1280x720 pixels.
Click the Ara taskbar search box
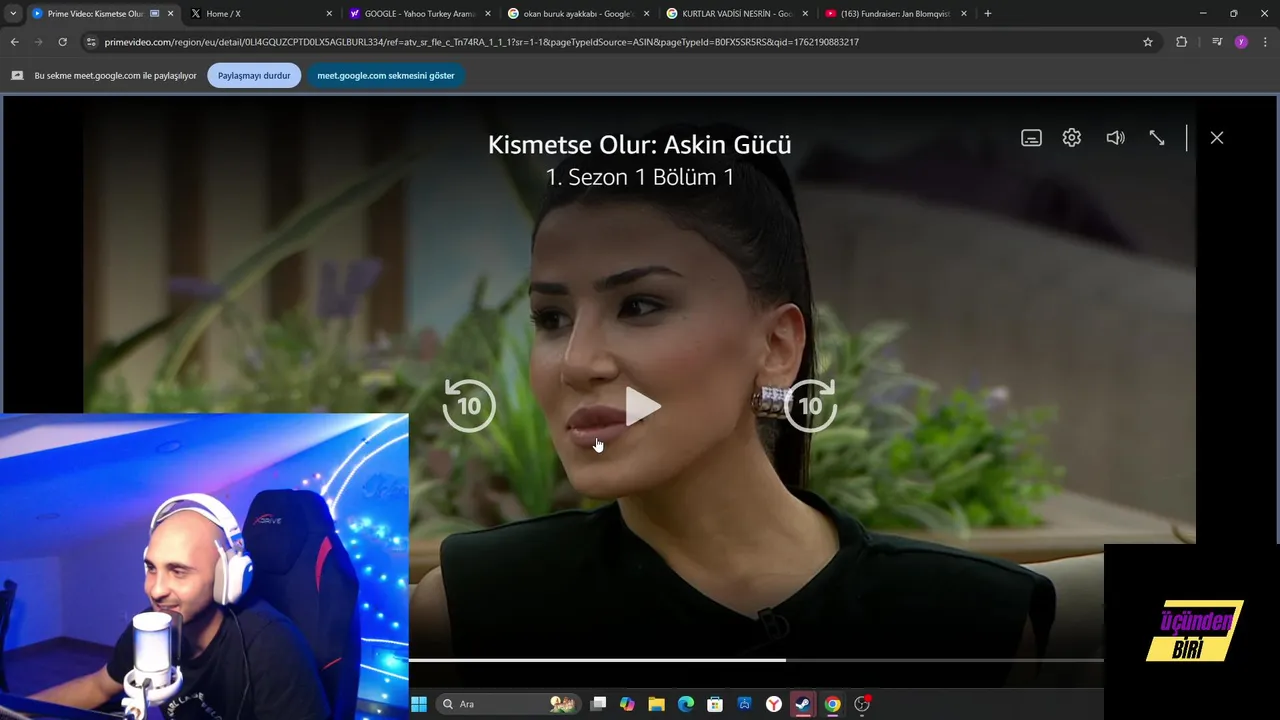tap(508, 704)
